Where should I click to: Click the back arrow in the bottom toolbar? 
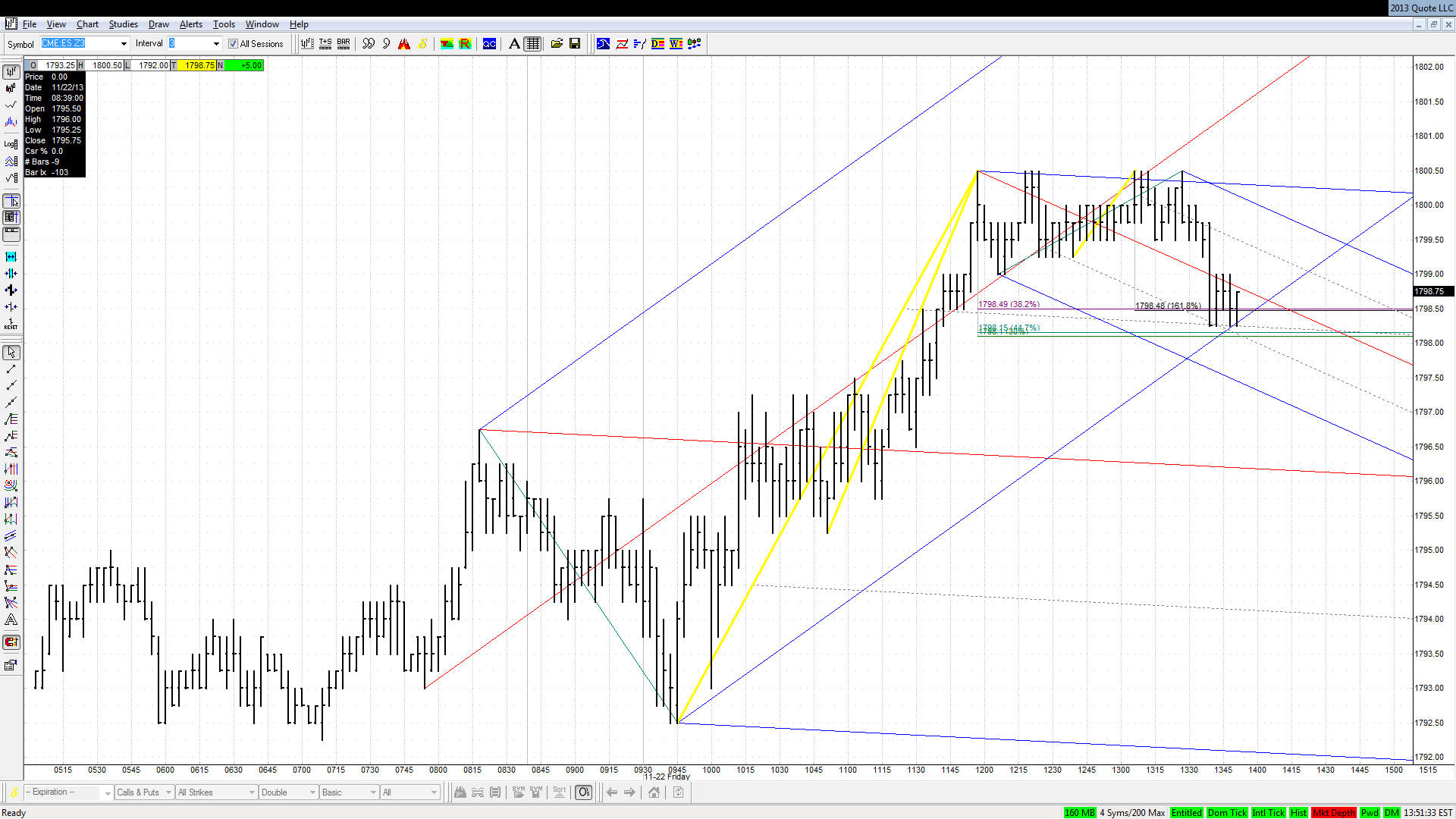pyautogui.click(x=612, y=792)
